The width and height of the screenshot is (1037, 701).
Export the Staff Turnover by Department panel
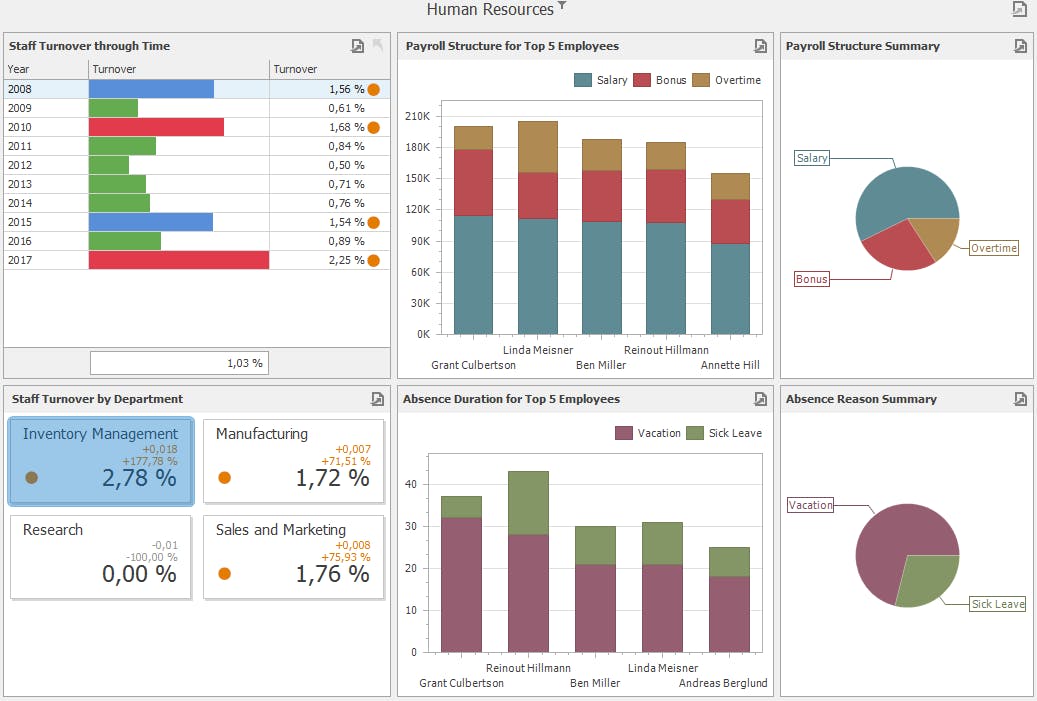tap(377, 399)
